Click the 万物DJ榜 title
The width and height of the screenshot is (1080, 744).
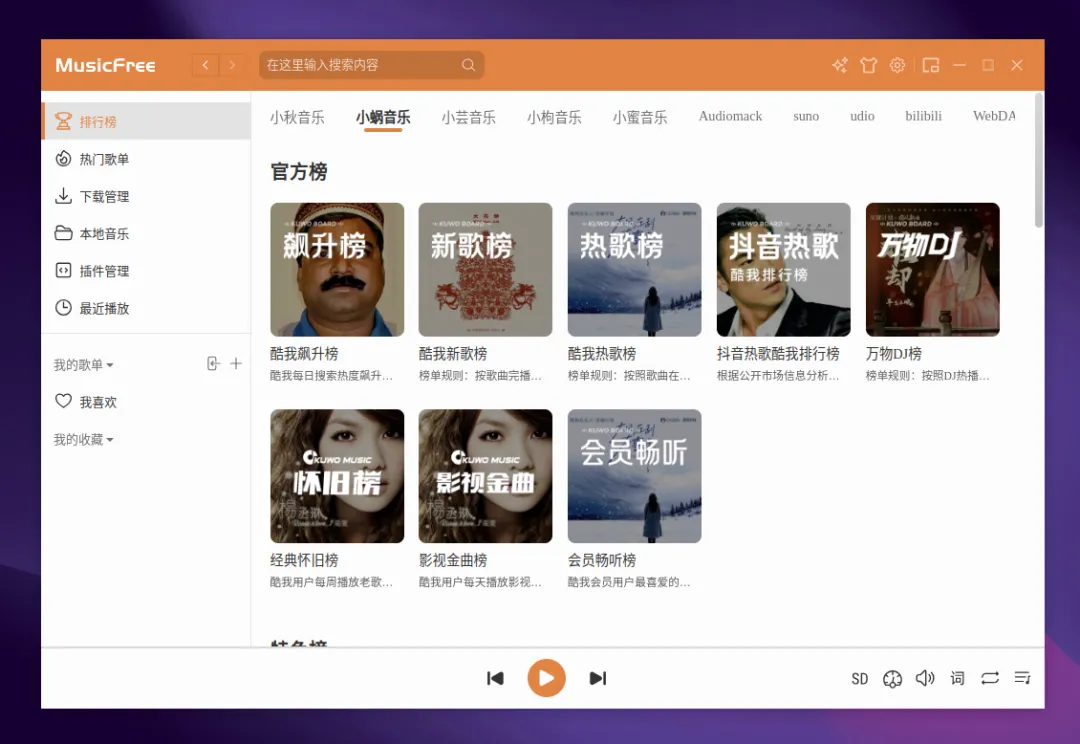click(x=893, y=353)
